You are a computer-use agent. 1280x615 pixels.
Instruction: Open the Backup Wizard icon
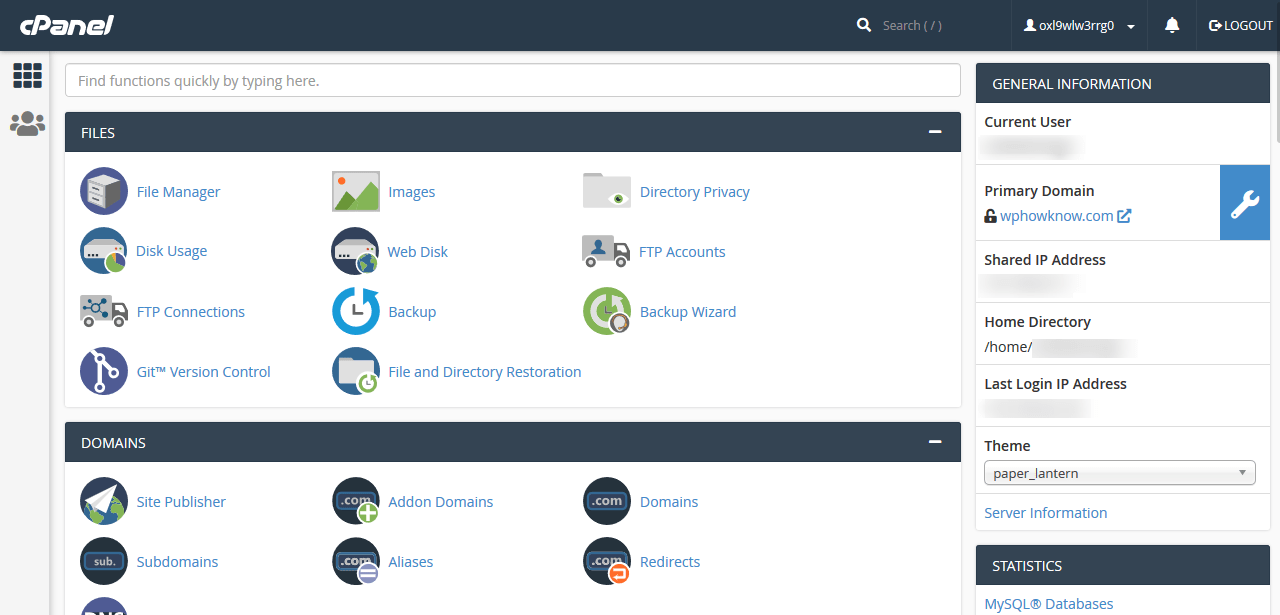607,311
